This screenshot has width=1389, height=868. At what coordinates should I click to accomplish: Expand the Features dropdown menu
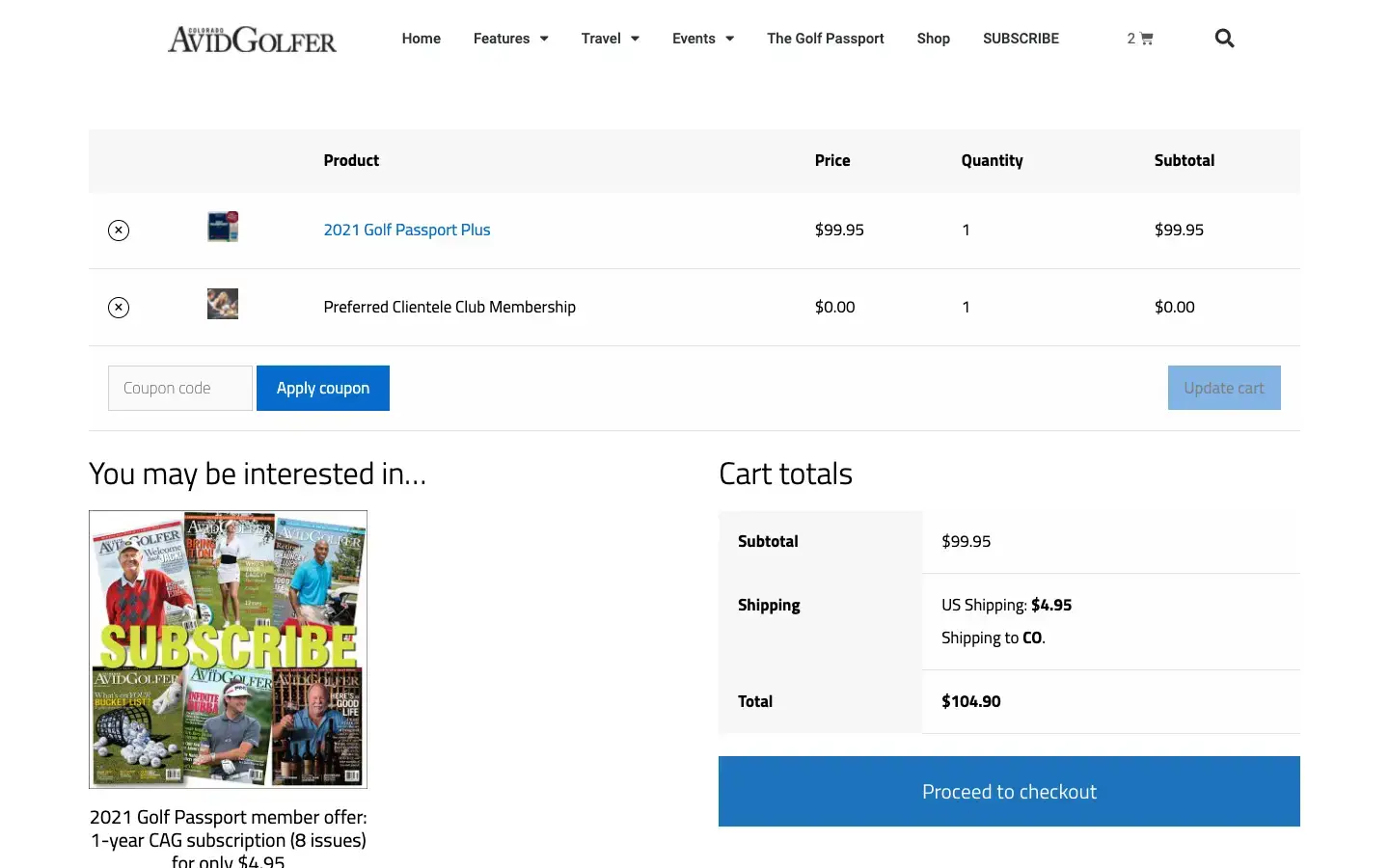tap(510, 39)
